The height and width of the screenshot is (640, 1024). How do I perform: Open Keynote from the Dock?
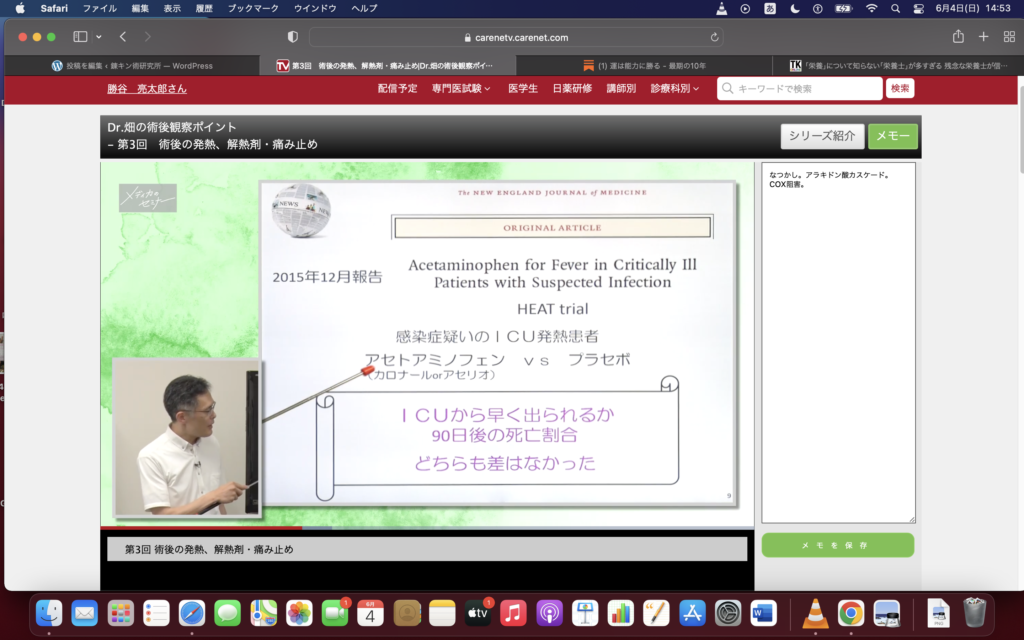585,612
